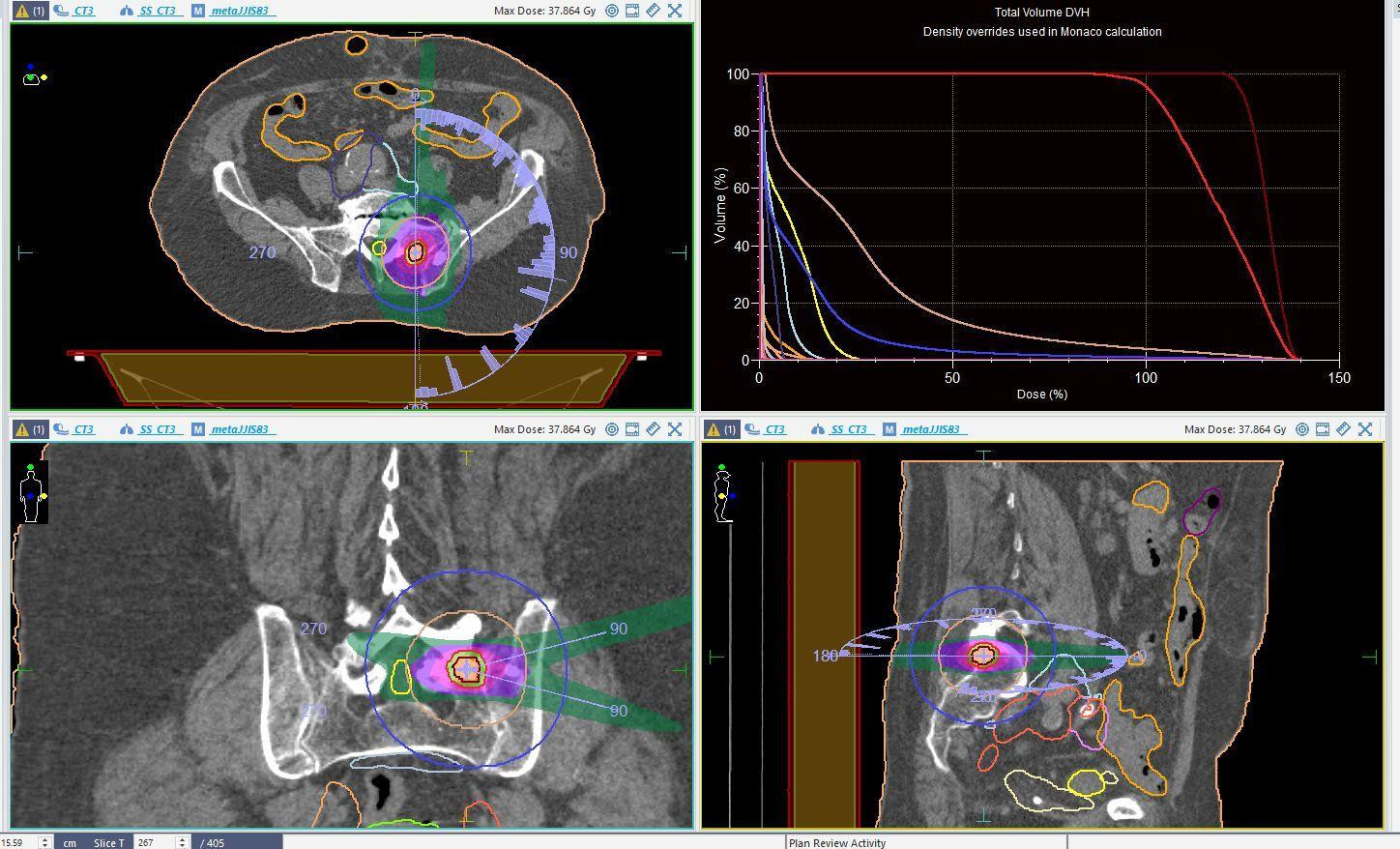1400x849 pixels.
Task: Open the CT3 image link in axial view
Action: [83, 11]
